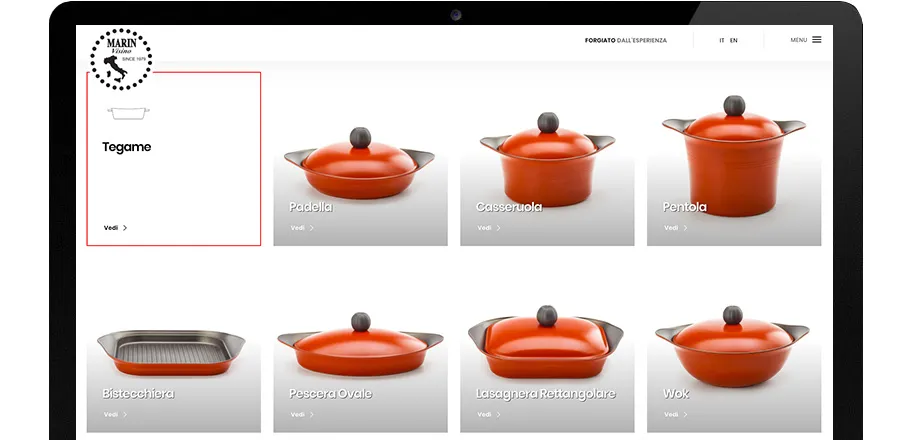Click Vedi under Bistecchiera

[x=111, y=414]
